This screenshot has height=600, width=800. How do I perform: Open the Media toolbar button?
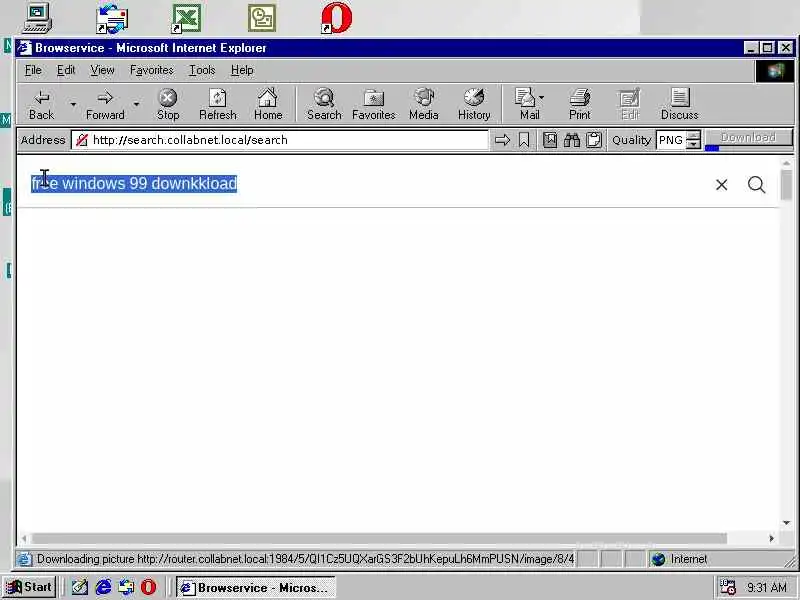(424, 105)
